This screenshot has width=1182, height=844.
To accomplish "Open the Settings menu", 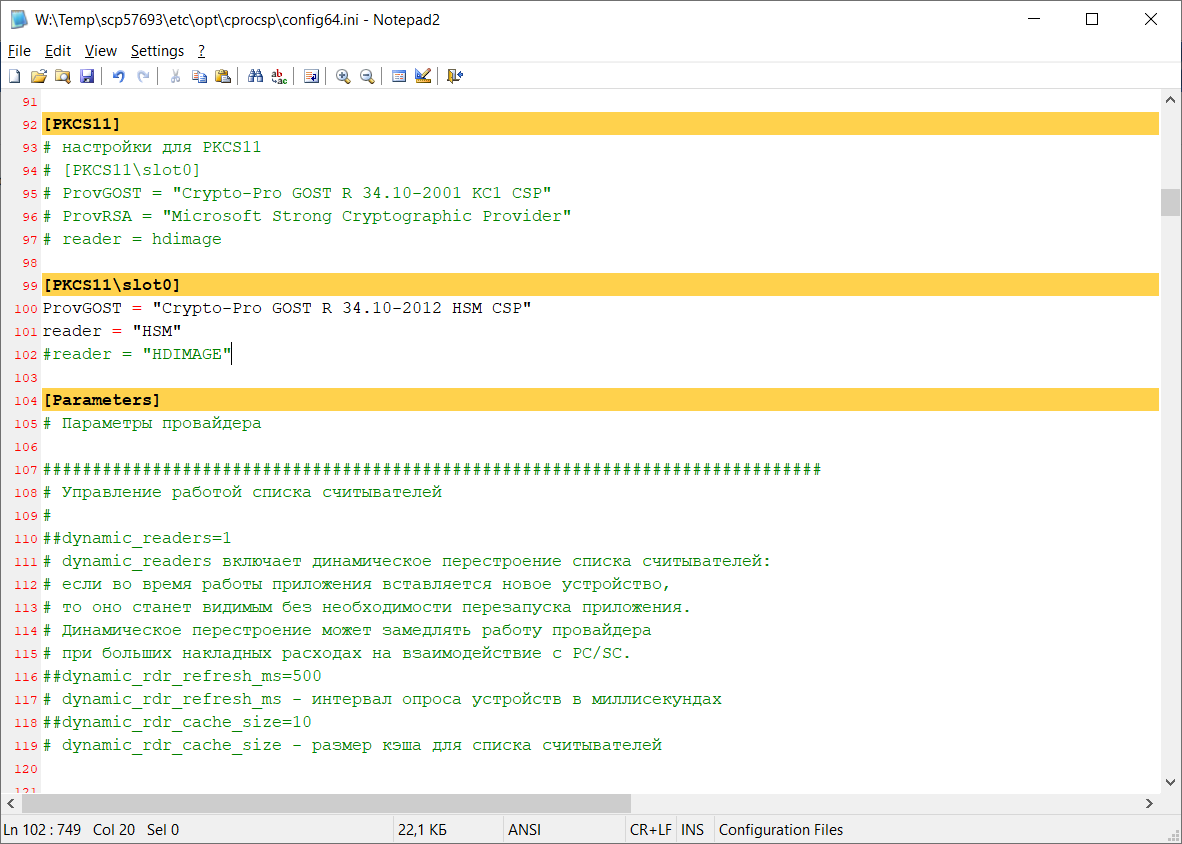I will tap(157, 51).
